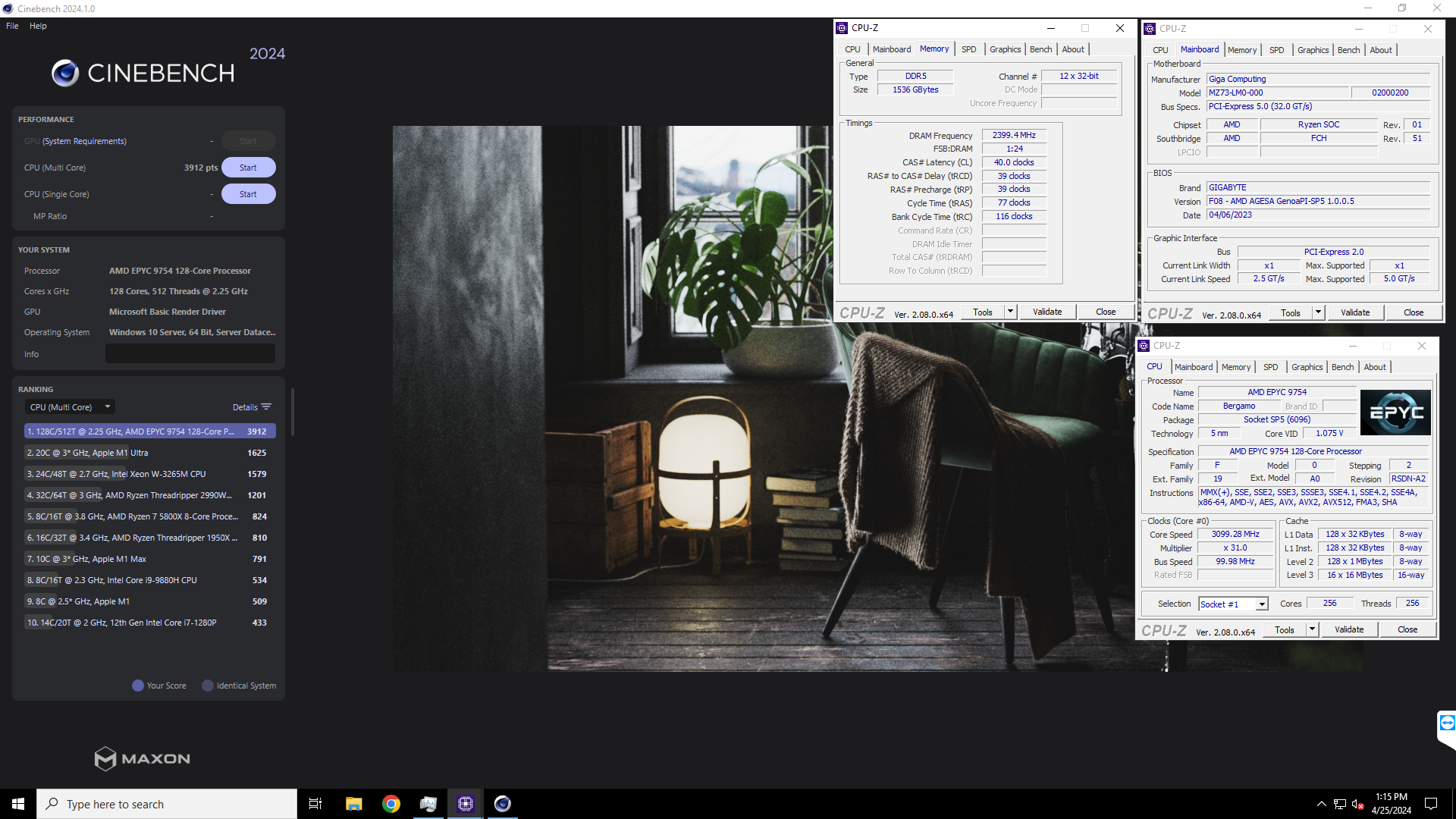1456x819 pixels.
Task: Click the Cinebench logo sphere icon
Action: tap(65, 73)
